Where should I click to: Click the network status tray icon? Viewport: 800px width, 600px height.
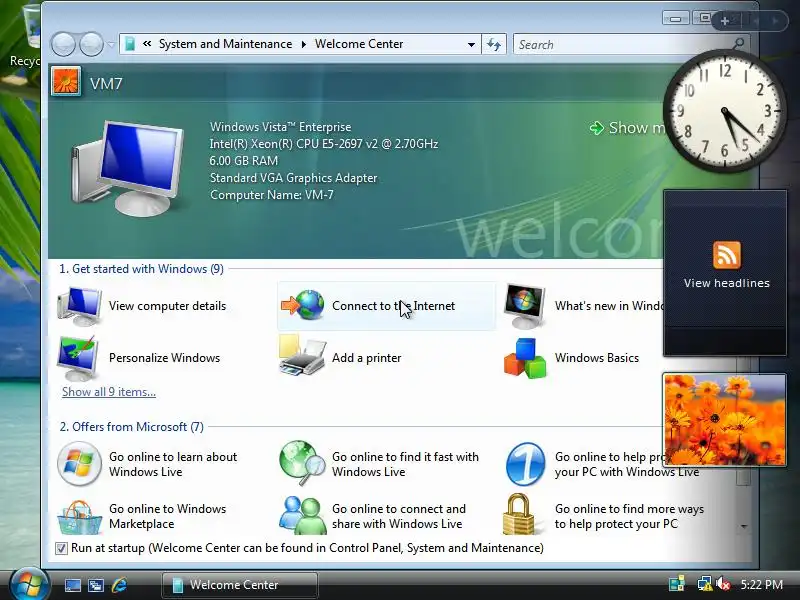(705, 584)
